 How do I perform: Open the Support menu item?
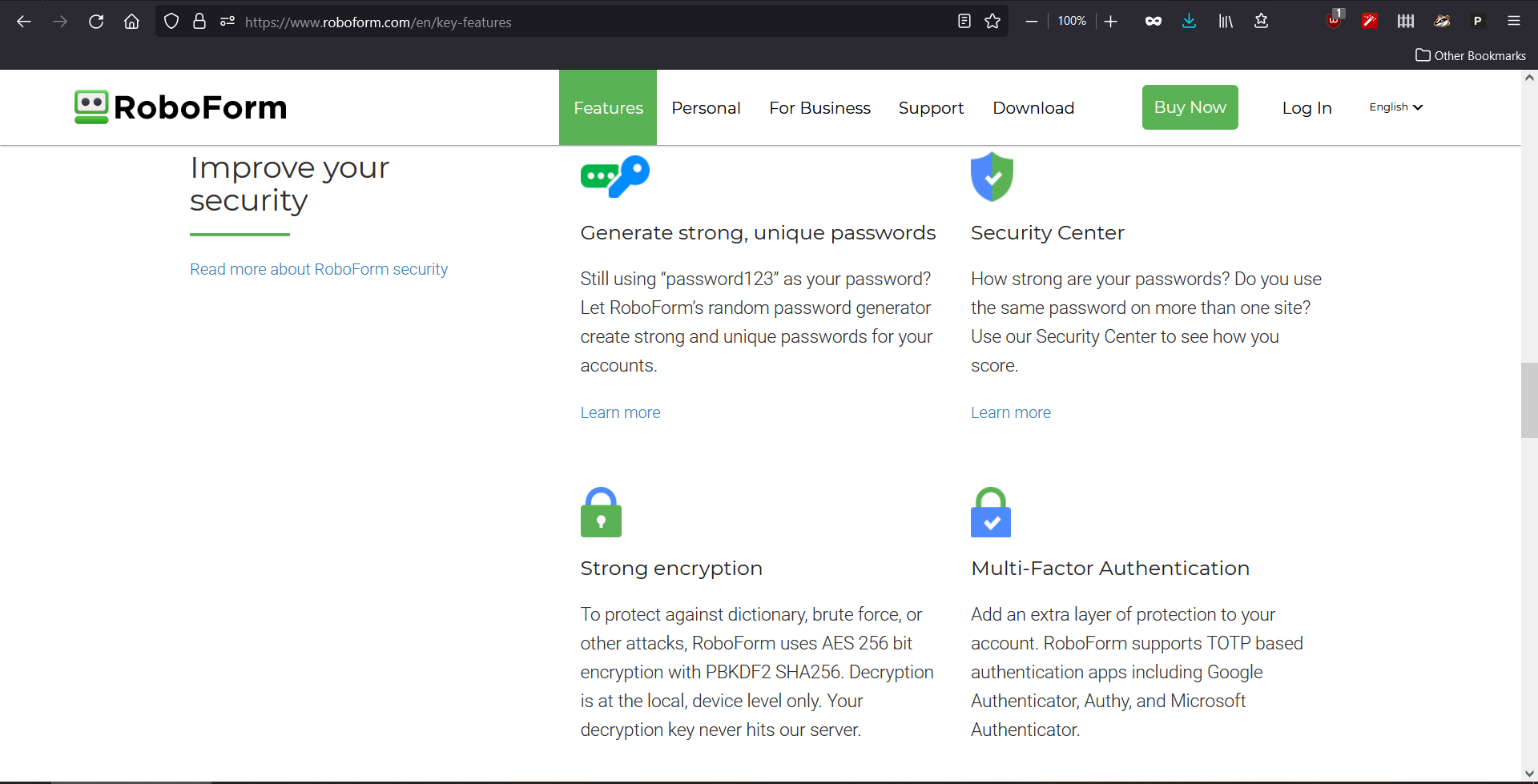click(x=931, y=108)
